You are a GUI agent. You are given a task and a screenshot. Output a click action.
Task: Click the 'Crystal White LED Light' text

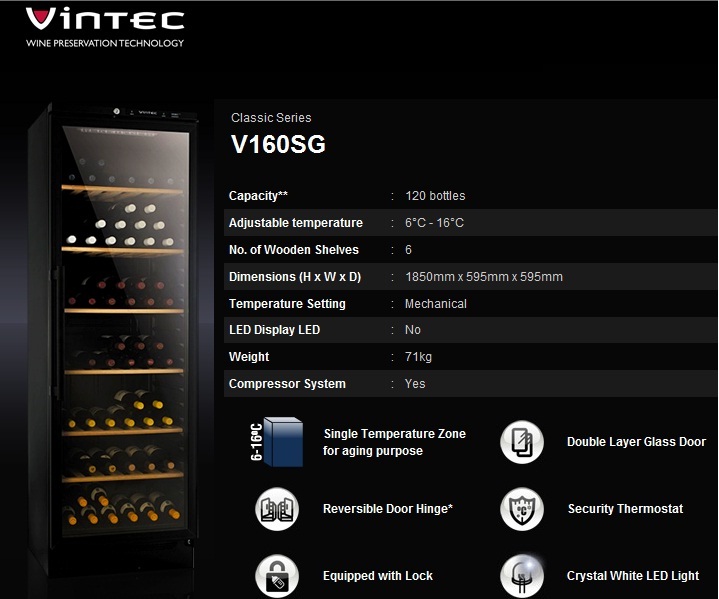pyautogui.click(x=633, y=576)
